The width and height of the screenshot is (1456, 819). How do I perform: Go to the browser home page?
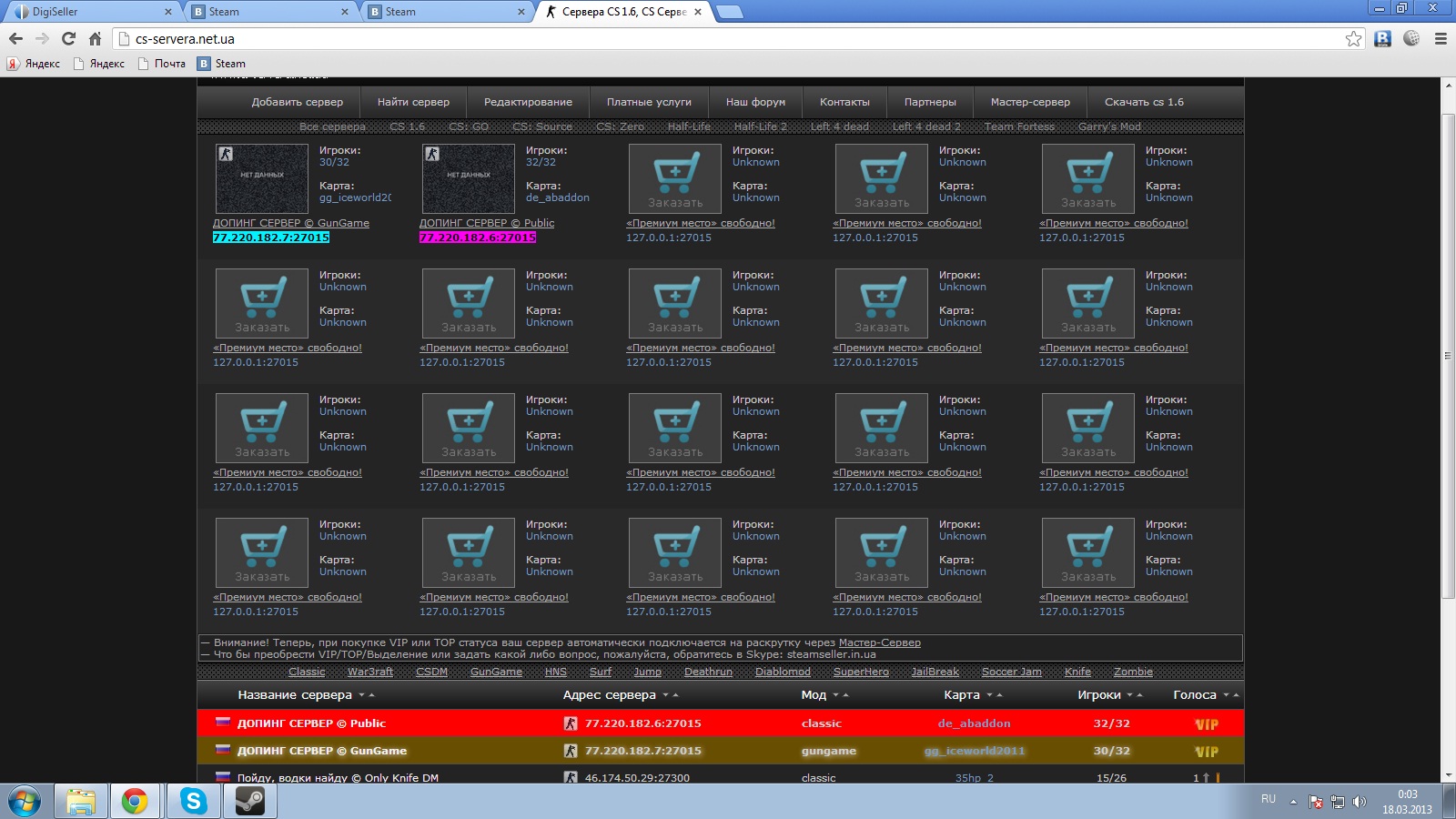click(x=95, y=38)
